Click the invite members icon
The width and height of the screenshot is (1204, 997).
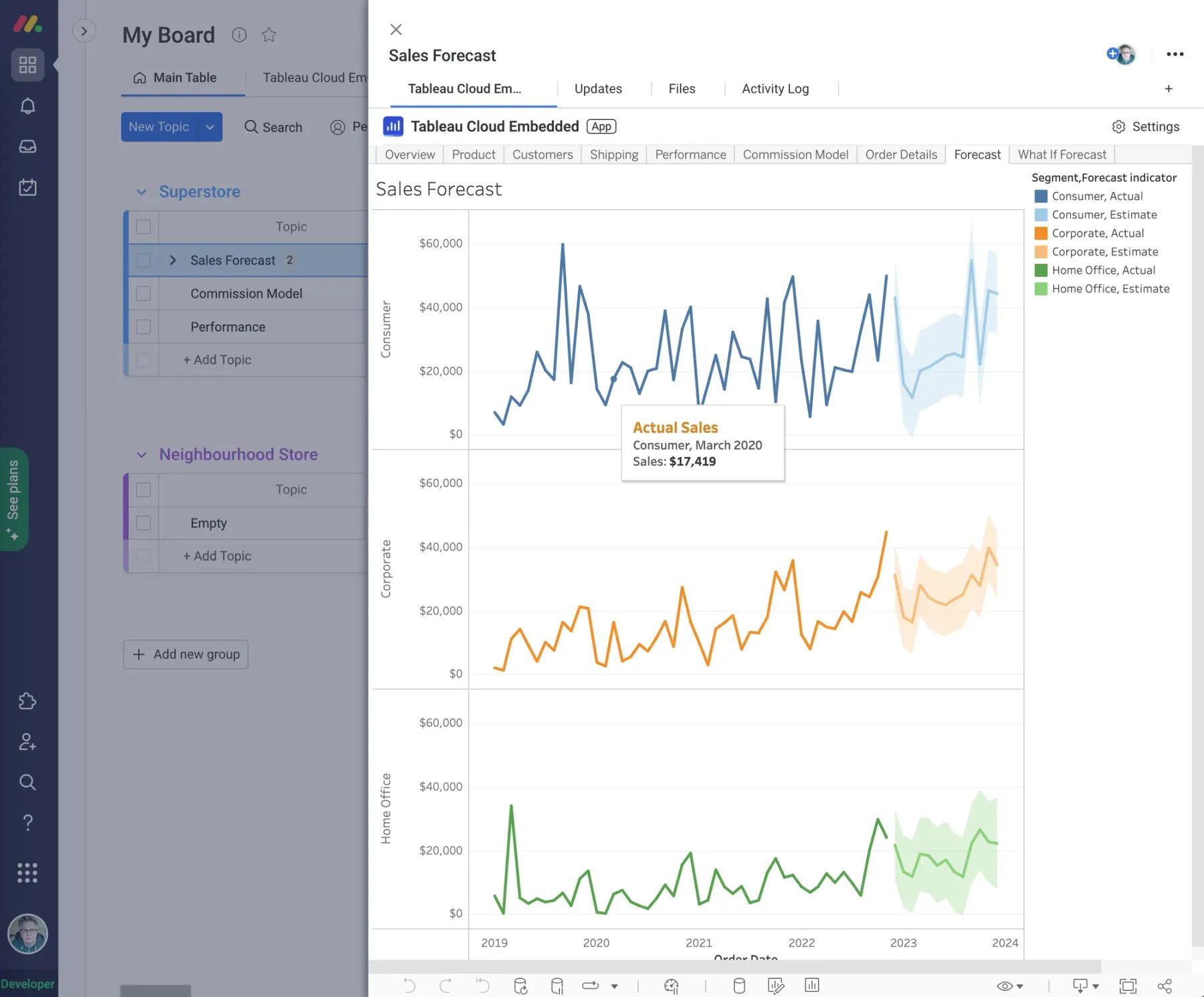point(27,741)
